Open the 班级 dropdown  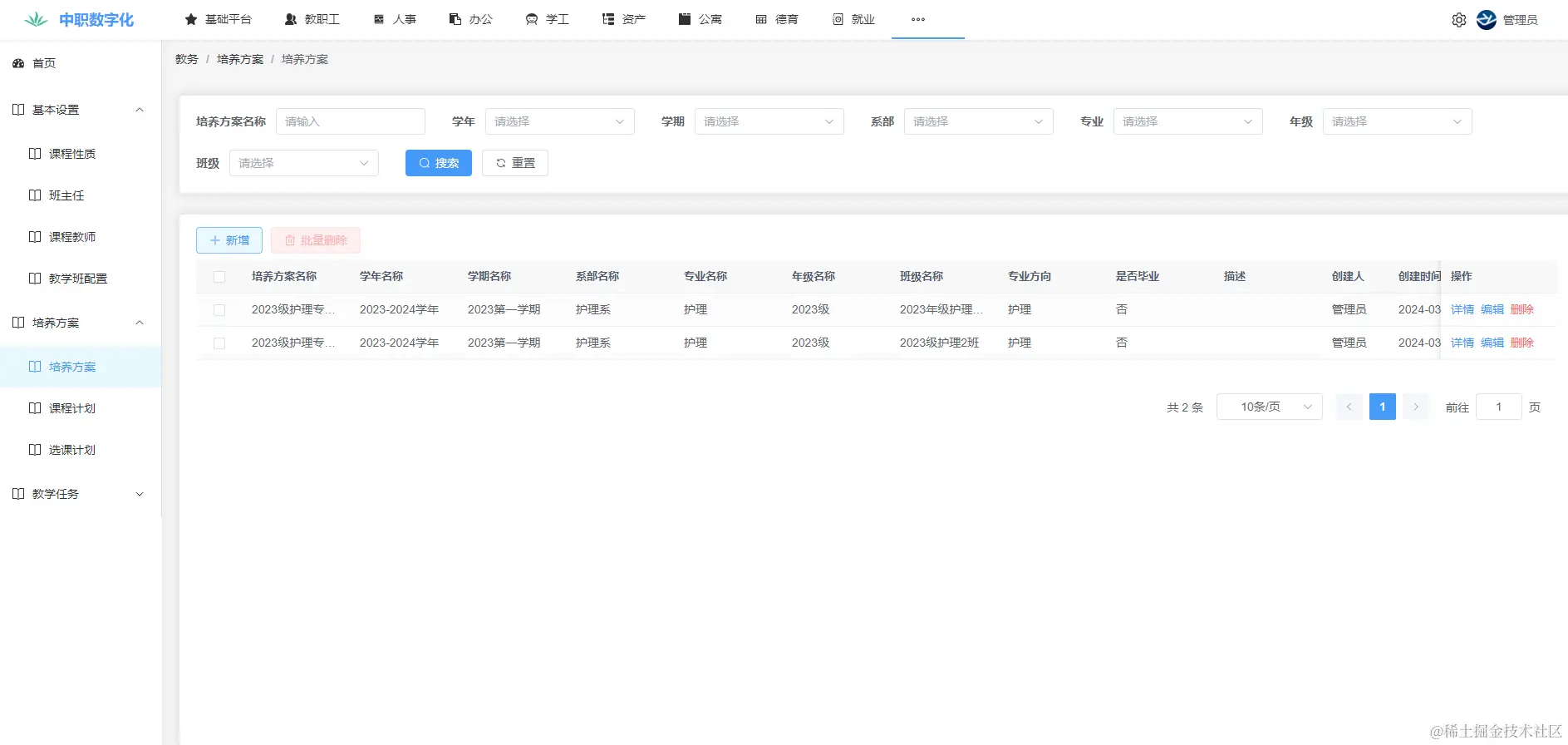[x=304, y=163]
